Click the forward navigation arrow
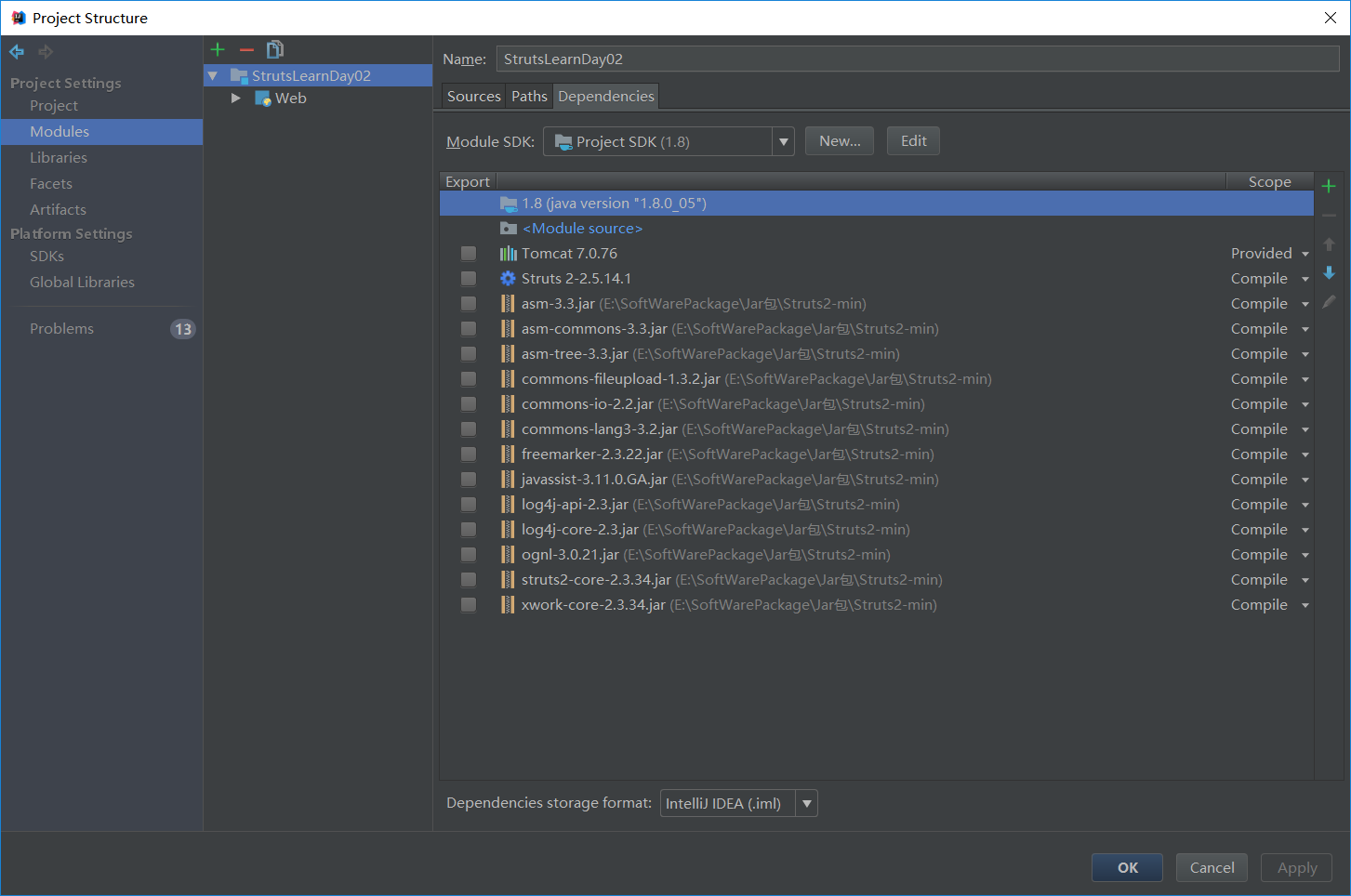1351x896 pixels. pos(45,52)
